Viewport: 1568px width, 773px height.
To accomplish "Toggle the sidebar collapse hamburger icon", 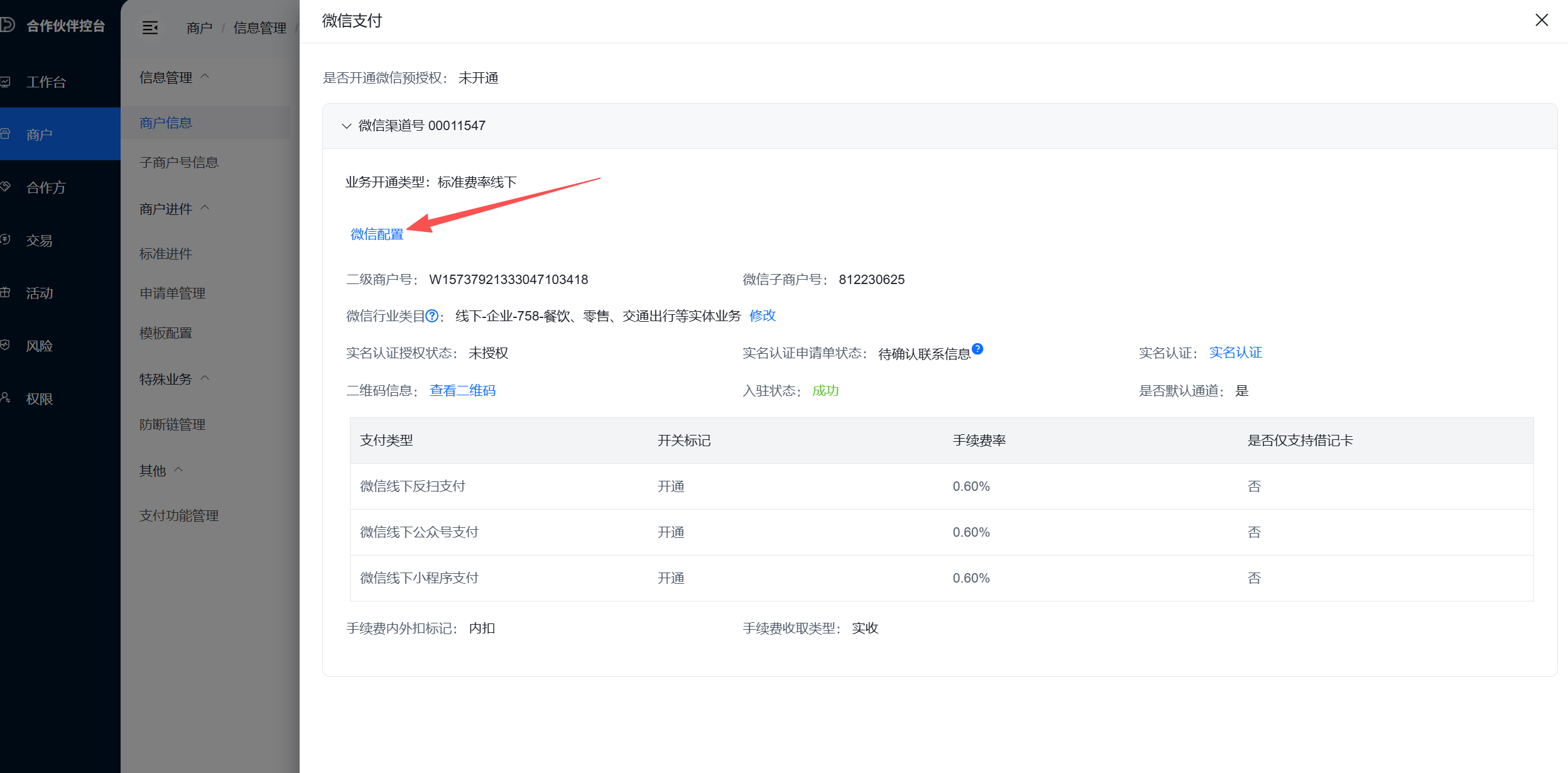I will [150, 28].
